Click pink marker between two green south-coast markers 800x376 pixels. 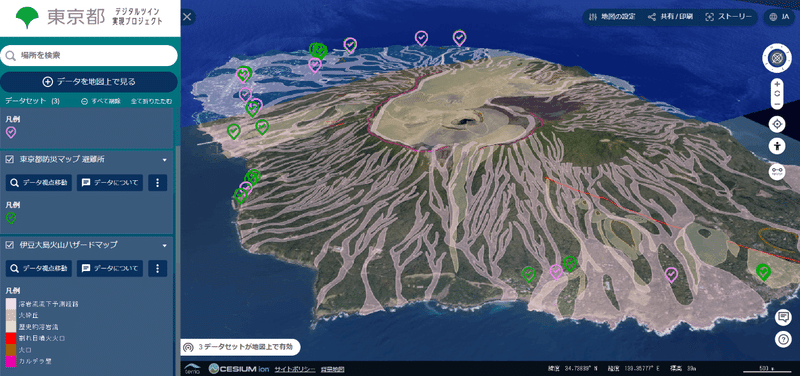[556, 272]
